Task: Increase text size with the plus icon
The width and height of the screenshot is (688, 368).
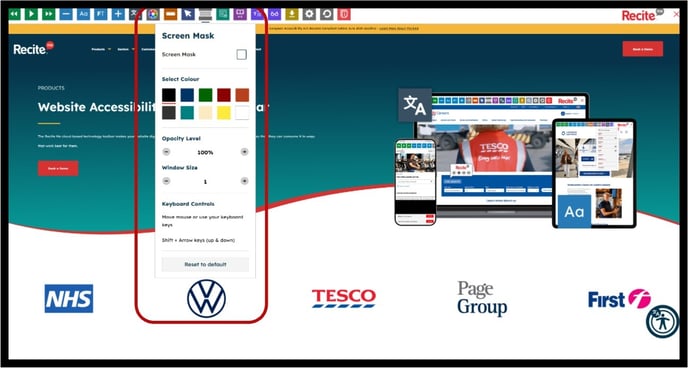Action: [x=118, y=14]
